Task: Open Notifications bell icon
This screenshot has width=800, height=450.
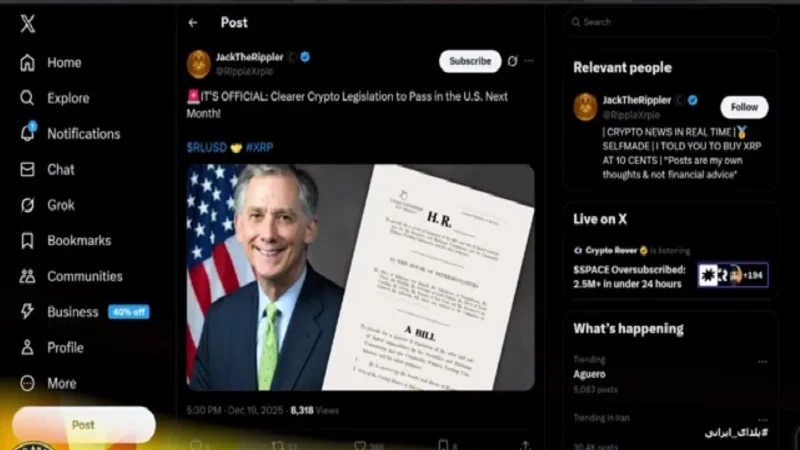Action: pos(28,133)
